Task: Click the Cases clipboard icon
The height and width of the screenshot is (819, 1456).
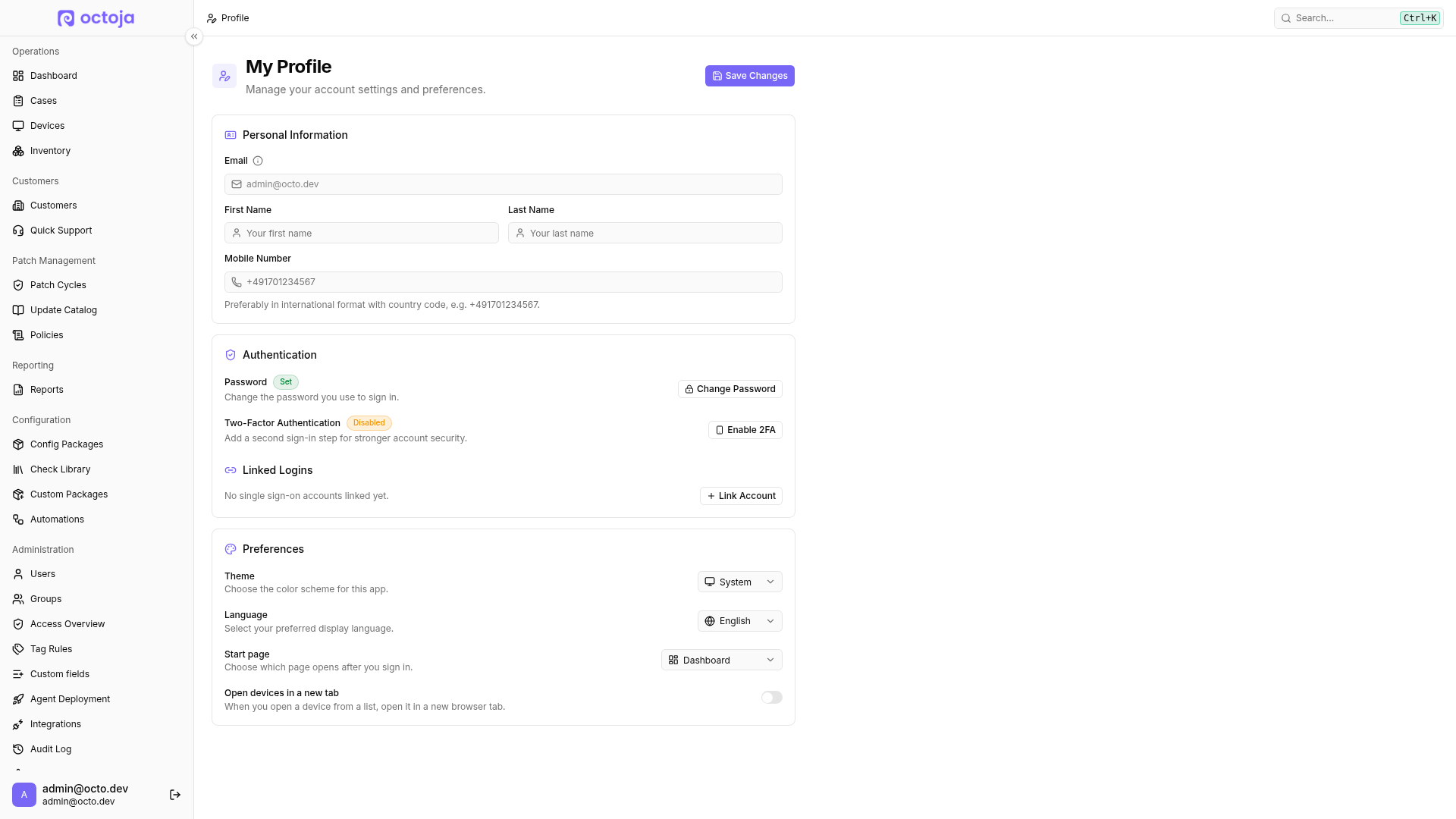Action: (x=18, y=101)
